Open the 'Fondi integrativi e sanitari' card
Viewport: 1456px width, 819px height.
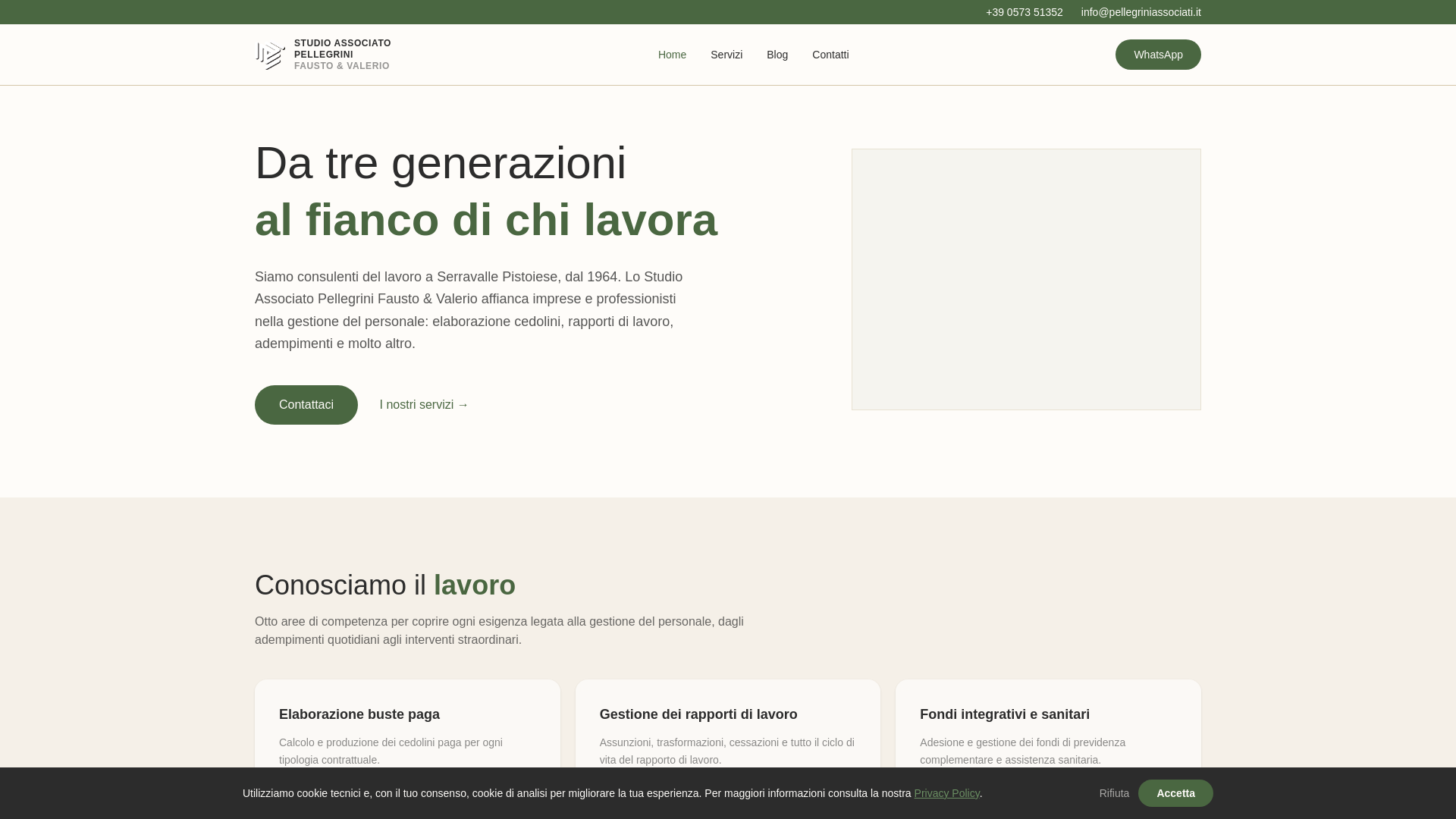pyautogui.click(x=1048, y=724)
